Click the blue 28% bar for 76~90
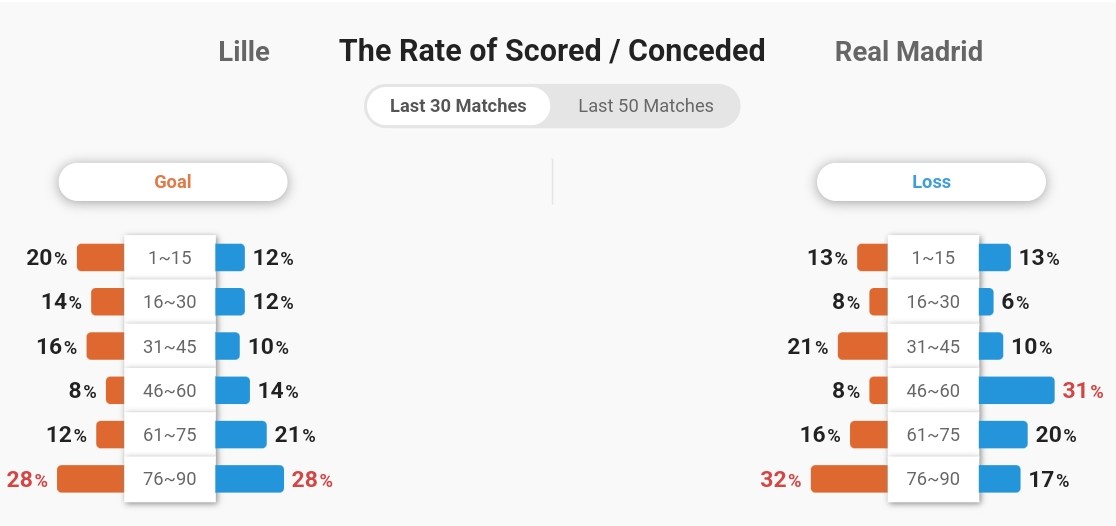Viewport: 1116px width, 526px height. point(249,479)
